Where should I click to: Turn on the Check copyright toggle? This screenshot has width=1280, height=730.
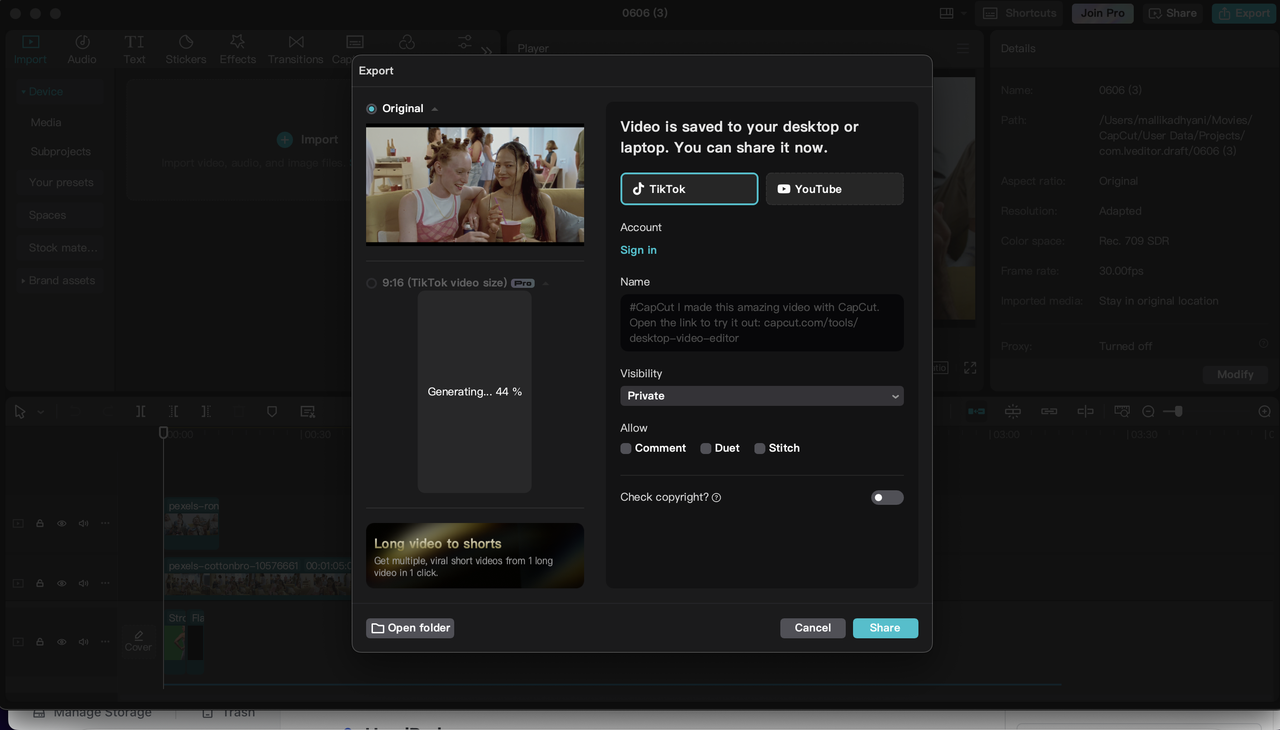pos(886,497)
